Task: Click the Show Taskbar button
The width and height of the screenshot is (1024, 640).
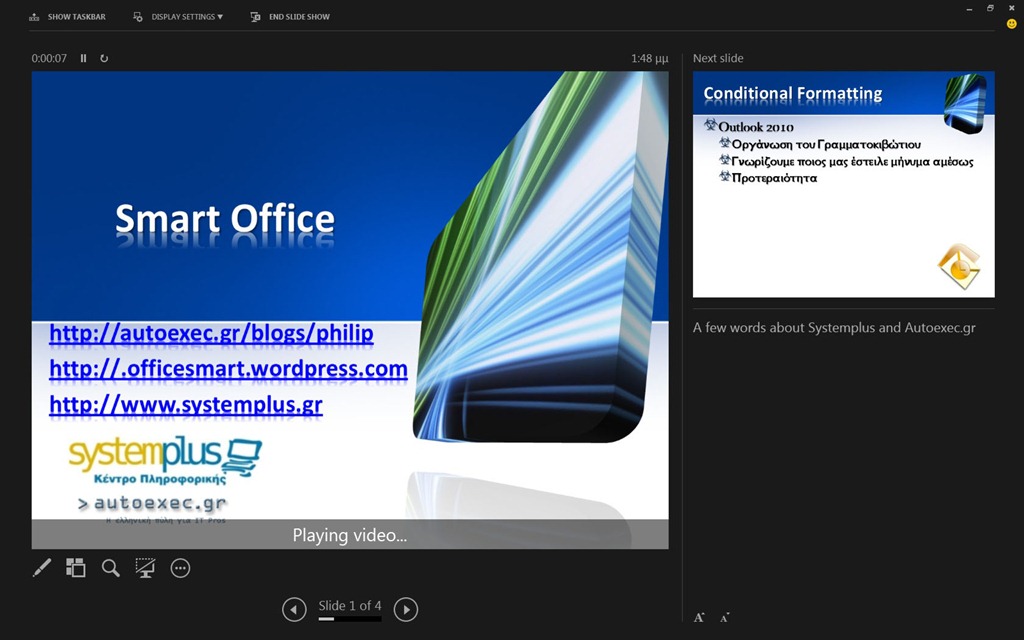Action: click(67, 17)
